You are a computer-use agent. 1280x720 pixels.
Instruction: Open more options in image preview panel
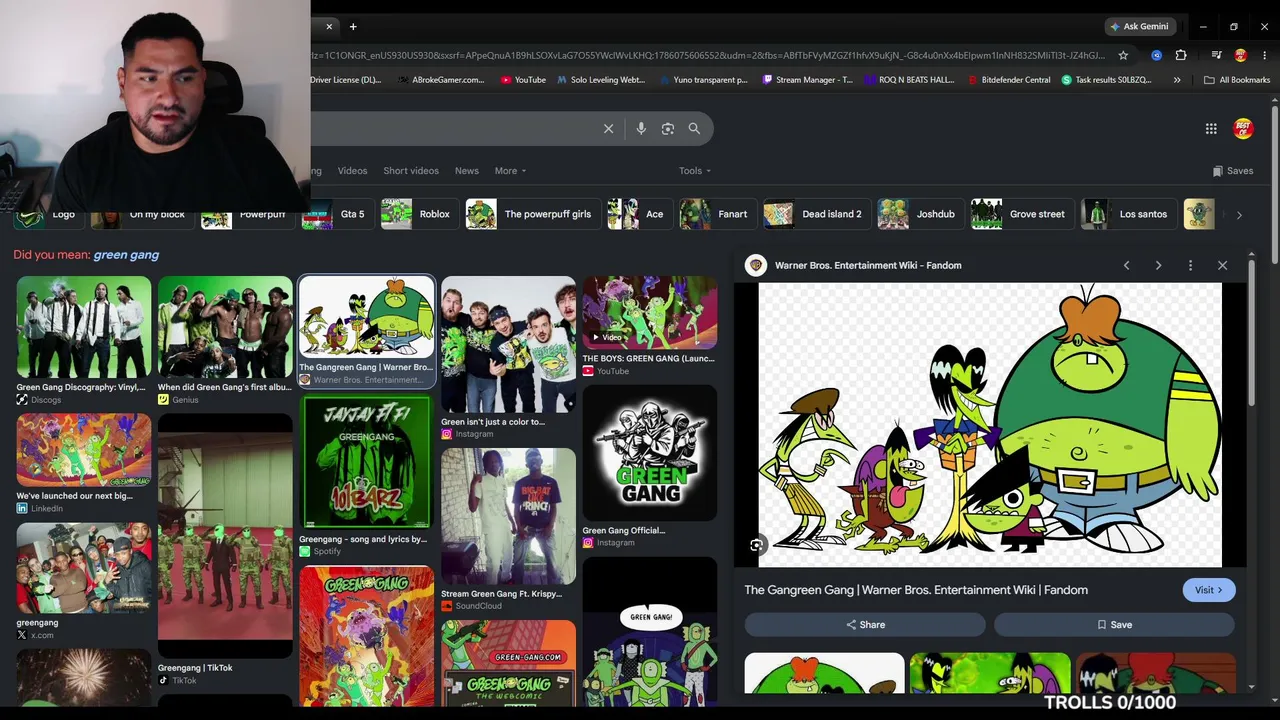tap(1190, 265)
